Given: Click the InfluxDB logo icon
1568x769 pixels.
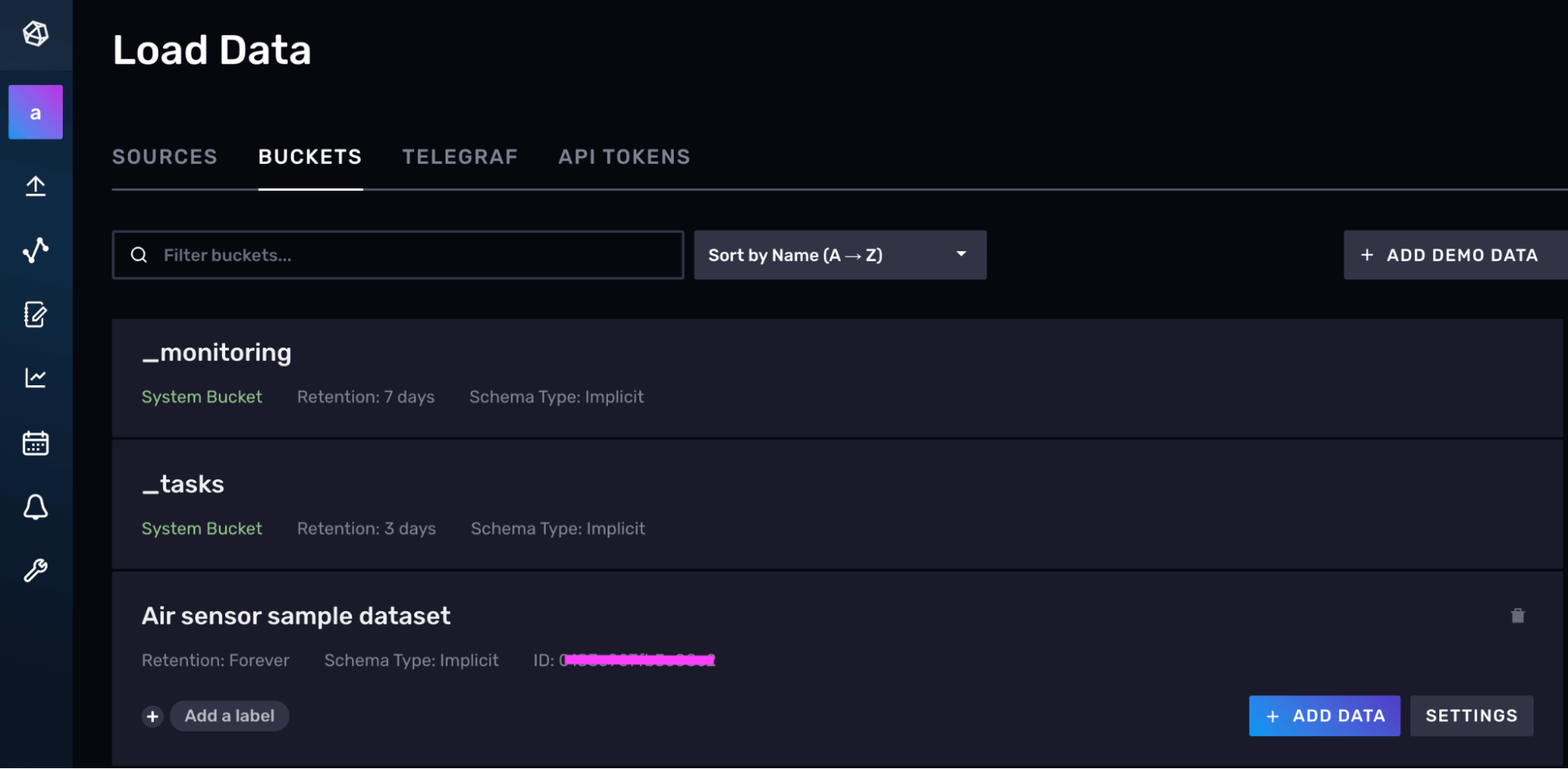Looking at the screenshot, I should [35, 34].
